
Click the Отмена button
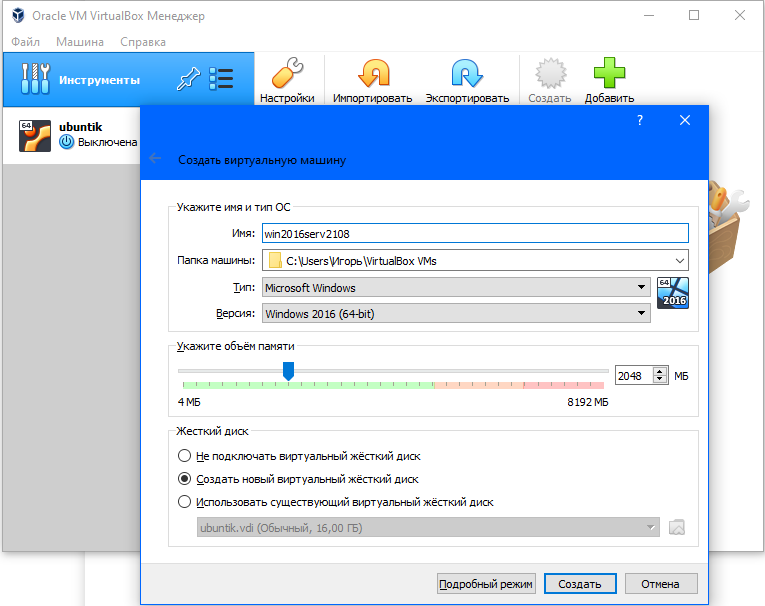point(661,584)
